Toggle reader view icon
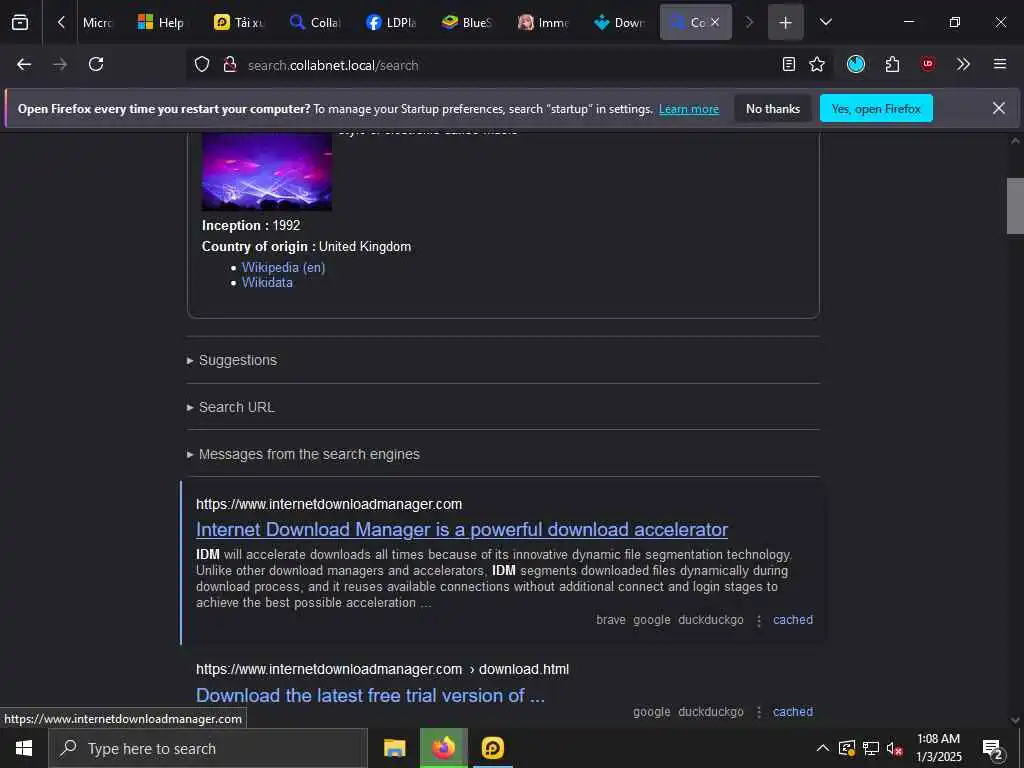This screenshot has height=768, width=1024. pyautogui.click(x=789, y=64)
